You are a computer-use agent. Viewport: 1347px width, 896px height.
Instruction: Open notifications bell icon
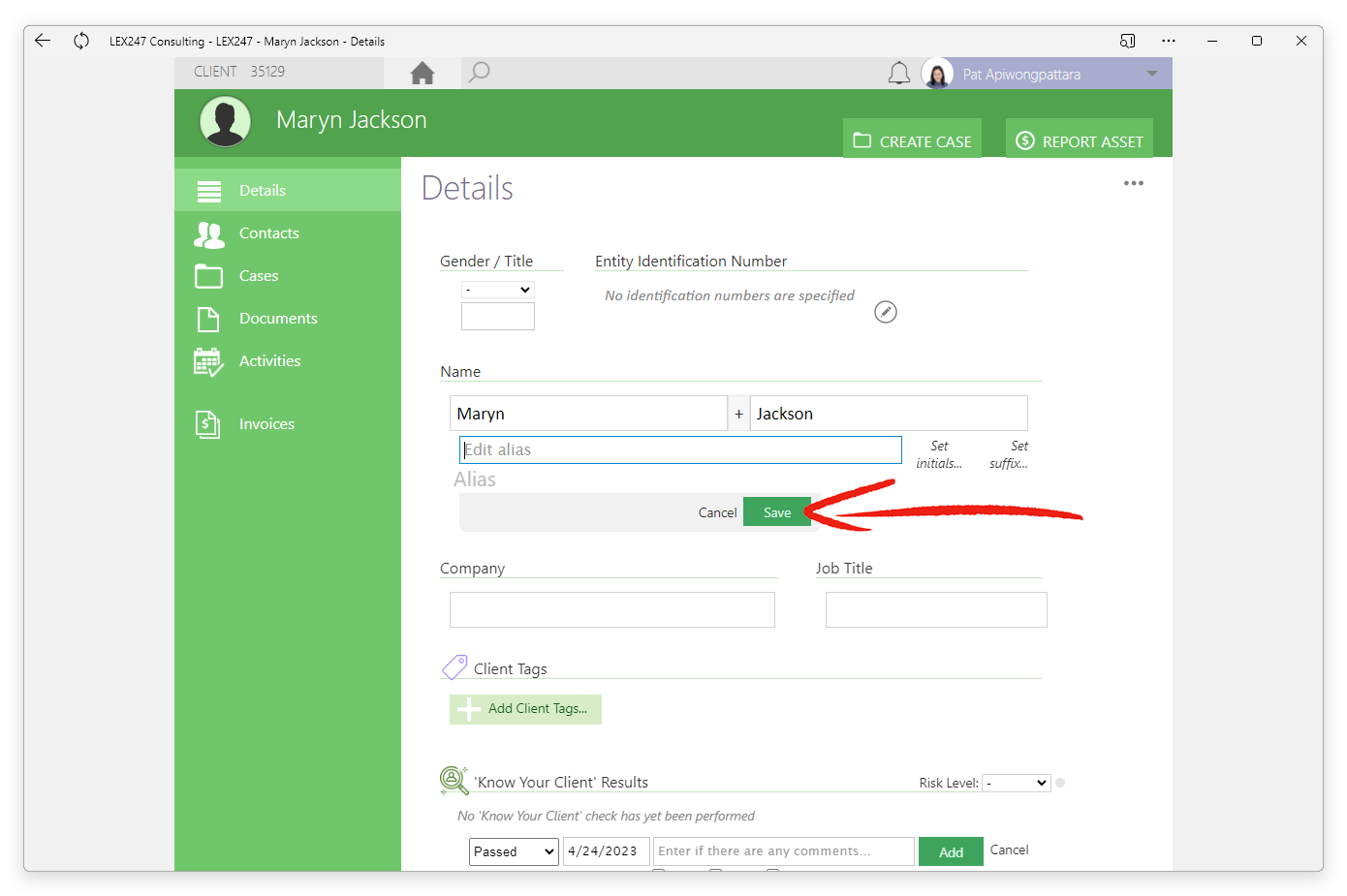tap(899, 74)
